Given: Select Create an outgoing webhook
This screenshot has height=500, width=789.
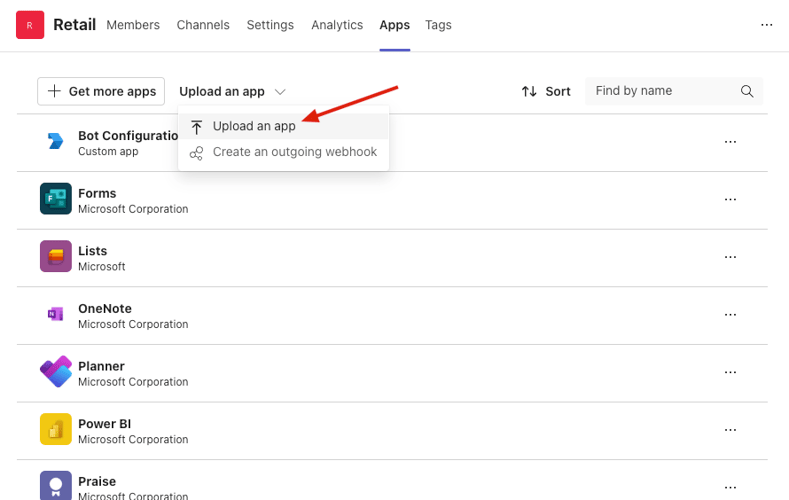Looking at the screenshot, I should tap(294, 152).
